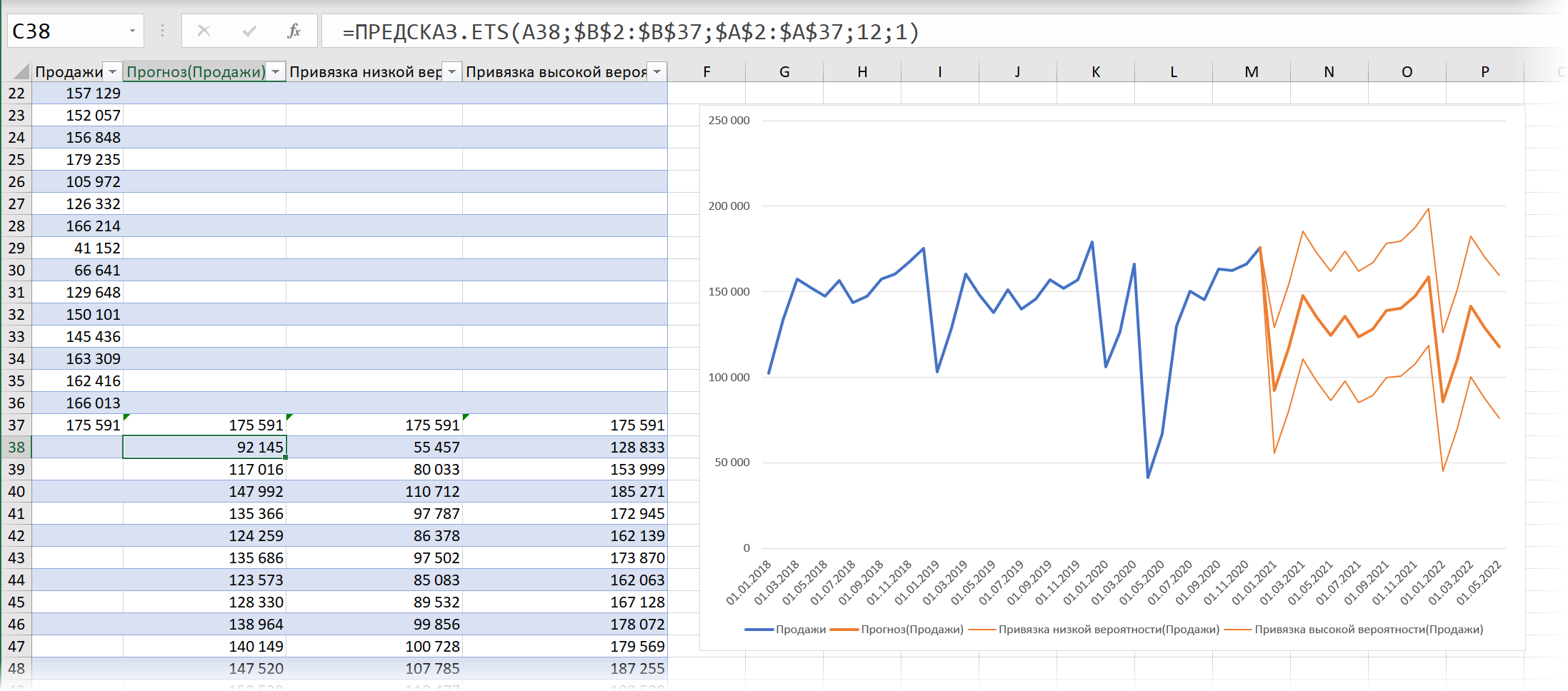This screenshot has height=691, width=1568.
Task: Click cell with value 66 641
Action: click(x=78, y=270)
